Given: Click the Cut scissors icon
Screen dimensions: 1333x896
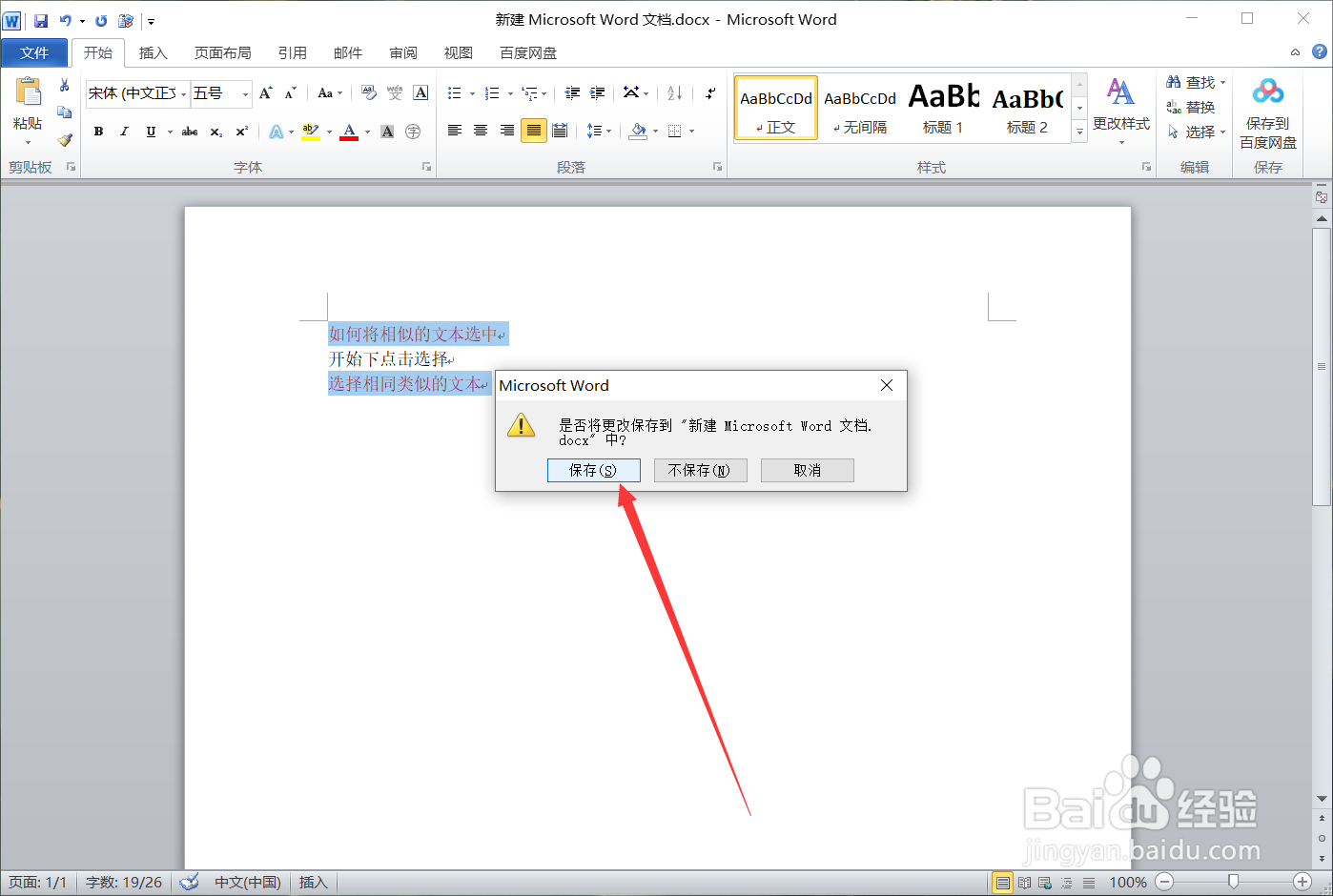Looking at the screenshot, I should 64,85.
